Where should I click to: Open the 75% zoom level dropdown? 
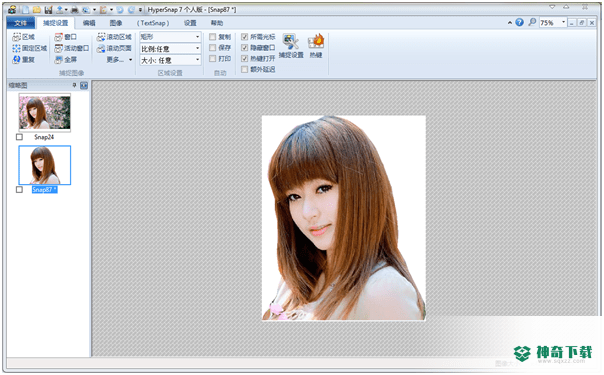[x=564, y=22]
